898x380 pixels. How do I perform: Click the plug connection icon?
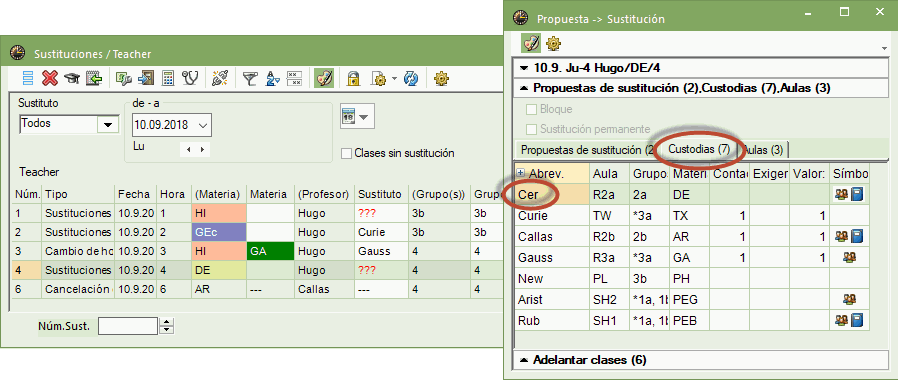220,78
